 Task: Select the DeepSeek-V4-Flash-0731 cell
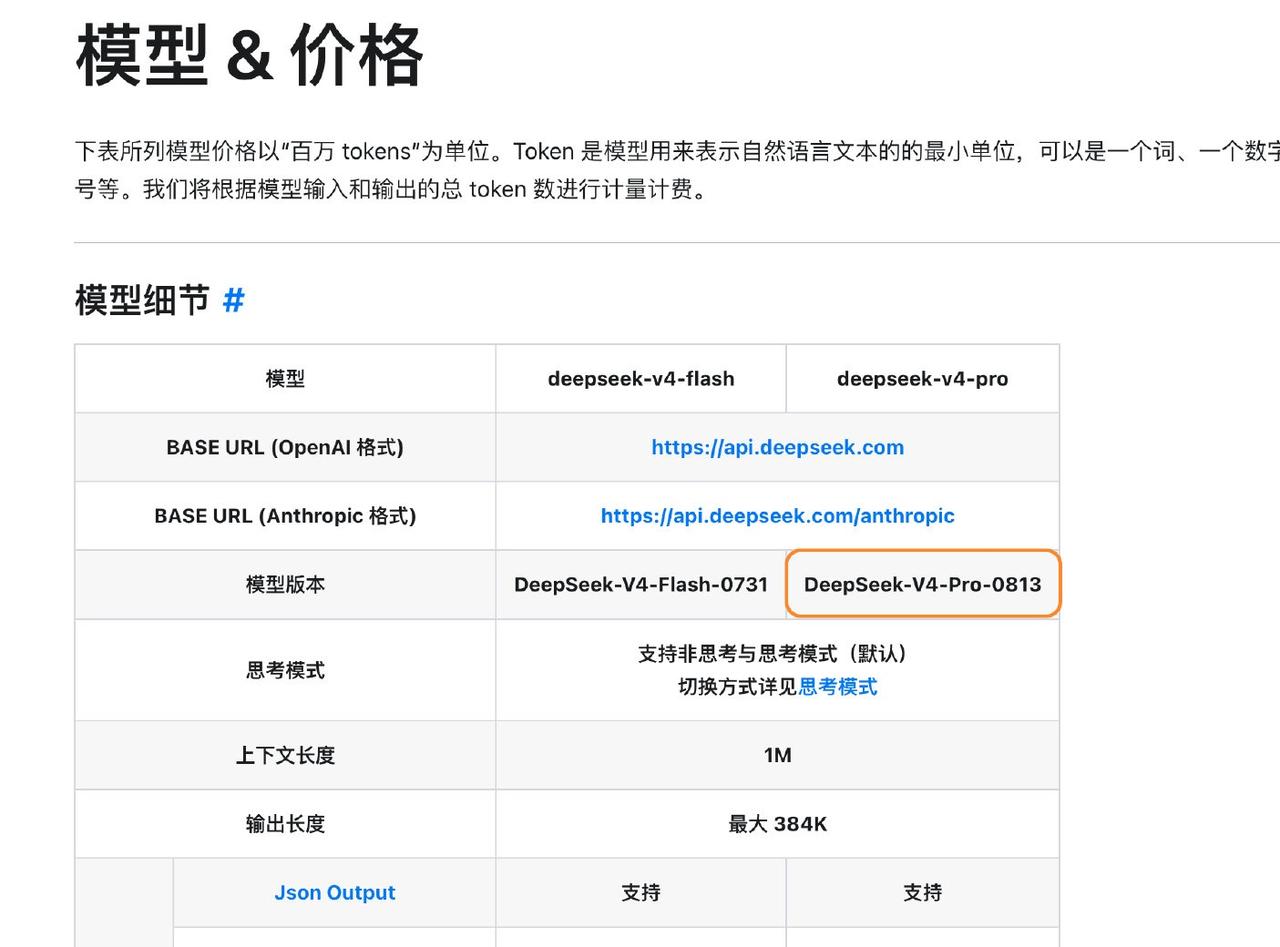(641, 585)
